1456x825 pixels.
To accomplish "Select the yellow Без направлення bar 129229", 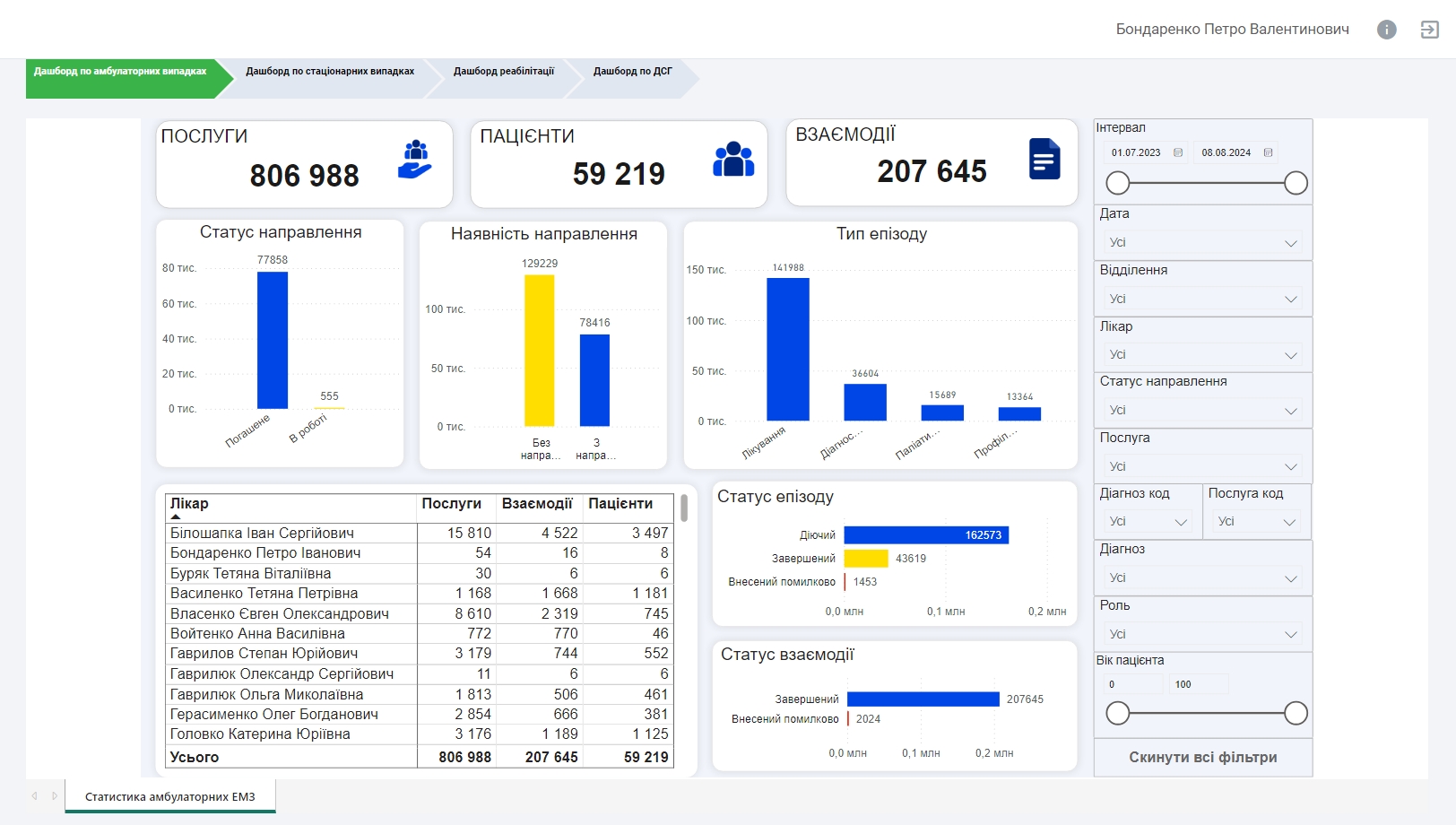I will click(x=540, y=351).
